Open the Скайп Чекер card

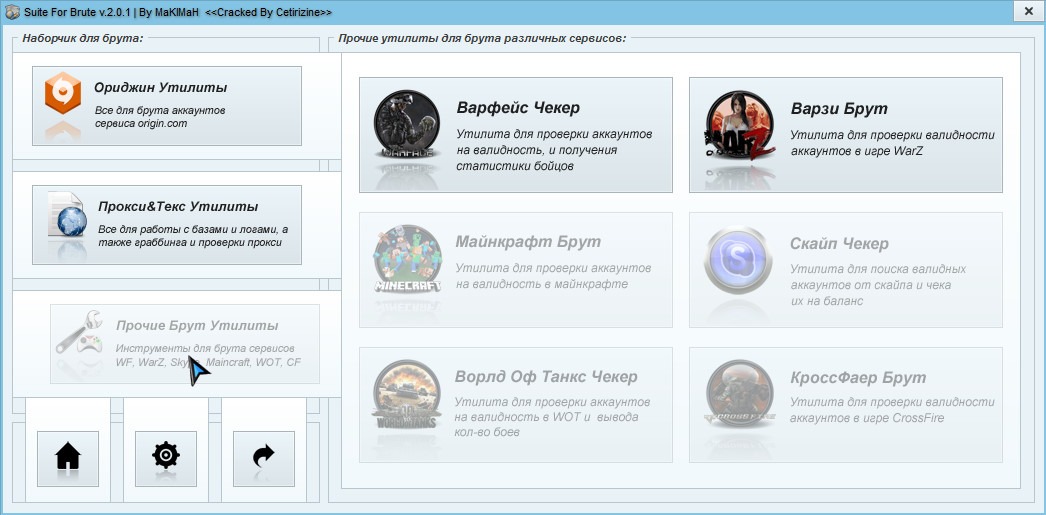pyautogui.click(x=845, y=270)
